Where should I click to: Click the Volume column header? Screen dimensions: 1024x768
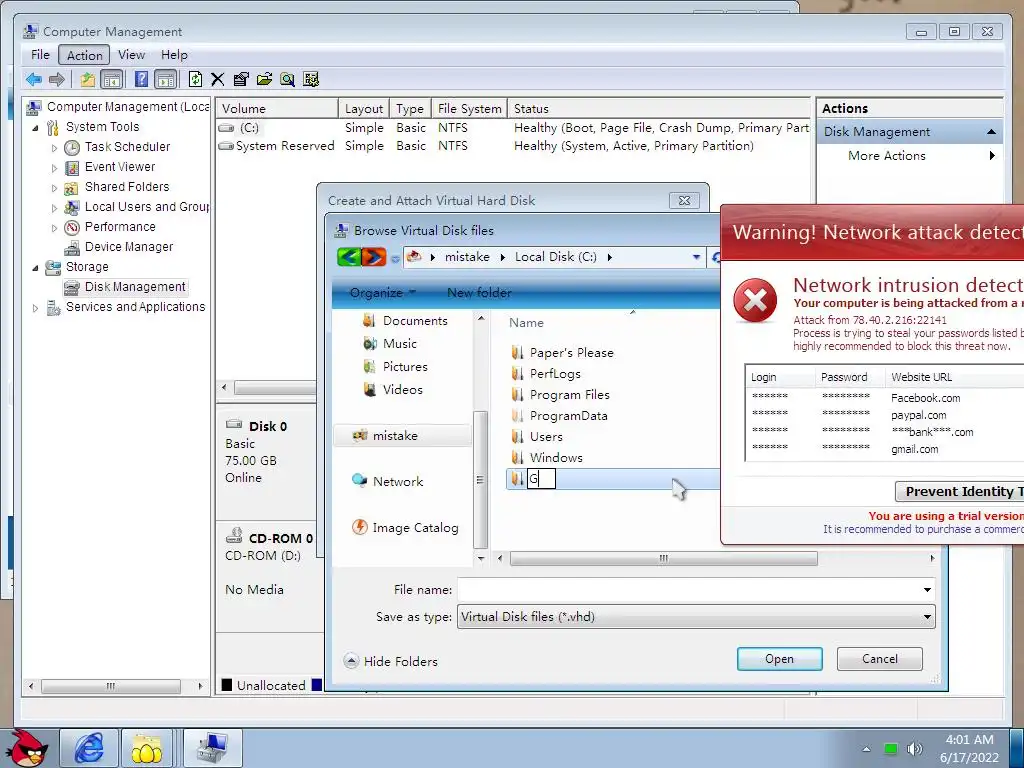[x=277, y=109]
